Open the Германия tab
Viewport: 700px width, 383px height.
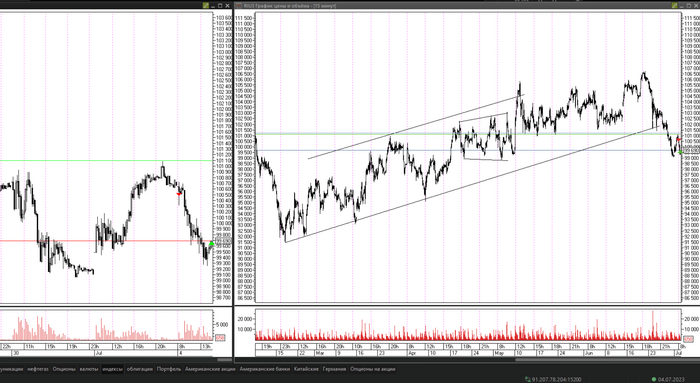pos(334,369)
